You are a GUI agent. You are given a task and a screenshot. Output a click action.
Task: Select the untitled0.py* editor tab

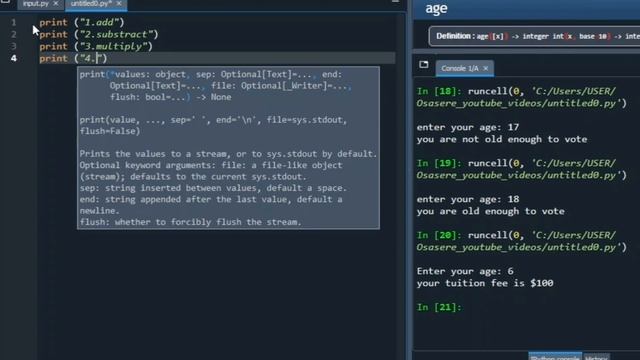[x=91, y=4]
